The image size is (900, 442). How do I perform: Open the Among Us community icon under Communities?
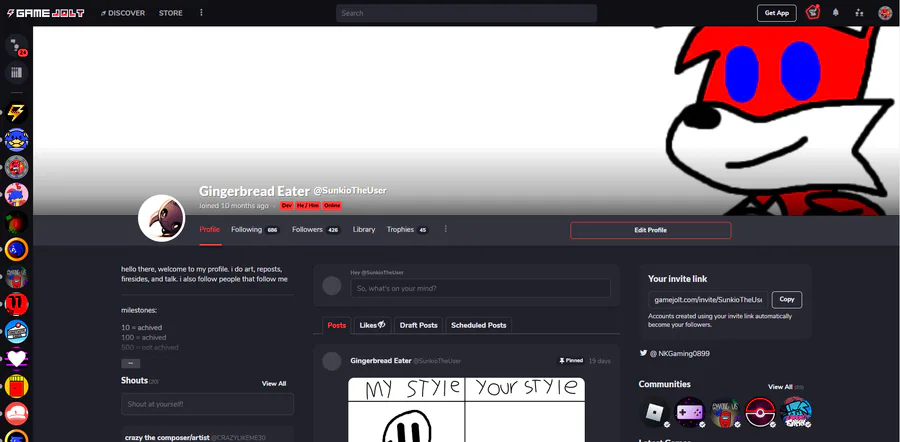725,412
